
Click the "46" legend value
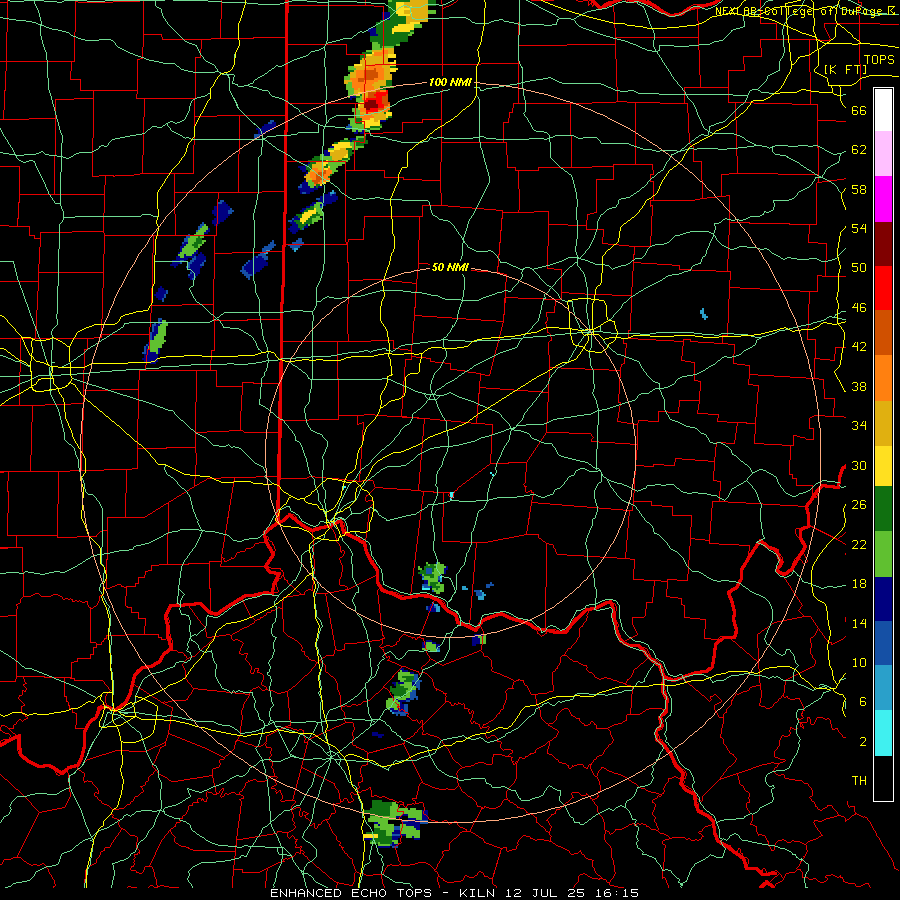[x=859, y=308]
